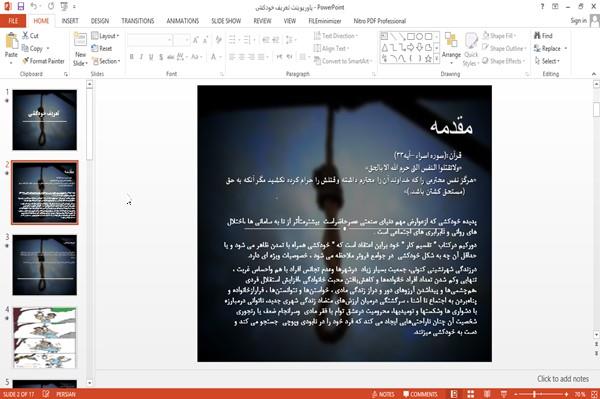This screenshot has height=399, width=600.
Task: Expand the shapes gallery with More arrow
Action: point(436,59)
